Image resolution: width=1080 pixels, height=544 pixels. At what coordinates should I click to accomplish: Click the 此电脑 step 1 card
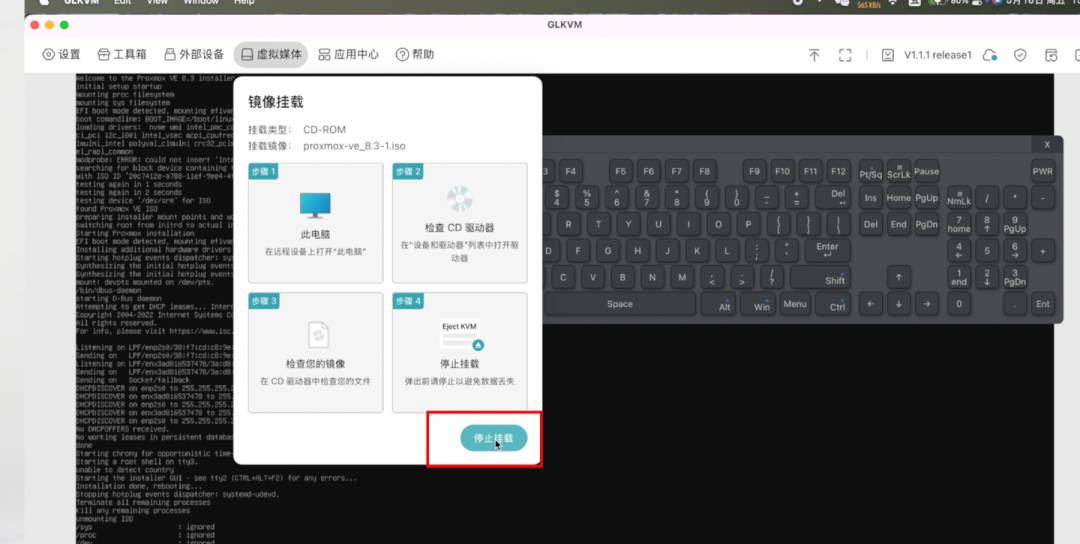[x=316, y=222]
